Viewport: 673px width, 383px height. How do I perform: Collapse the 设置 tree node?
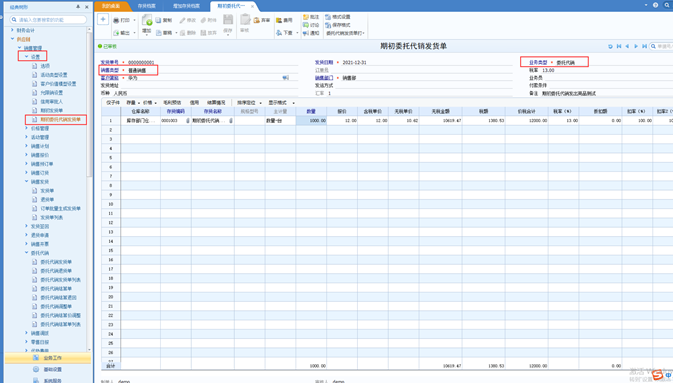(x=27, y=57)
